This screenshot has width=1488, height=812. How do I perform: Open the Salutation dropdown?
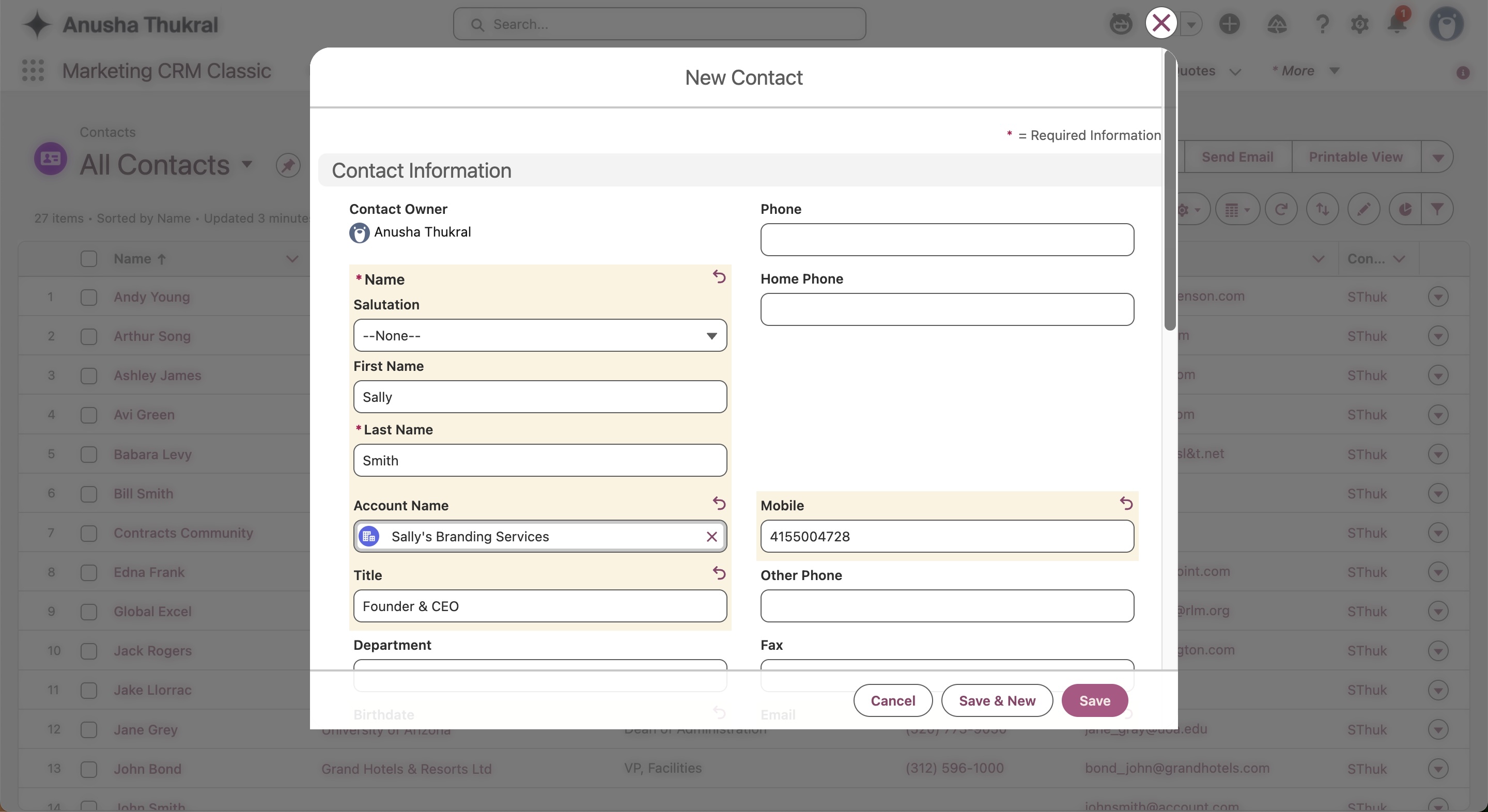click(539, 336)
